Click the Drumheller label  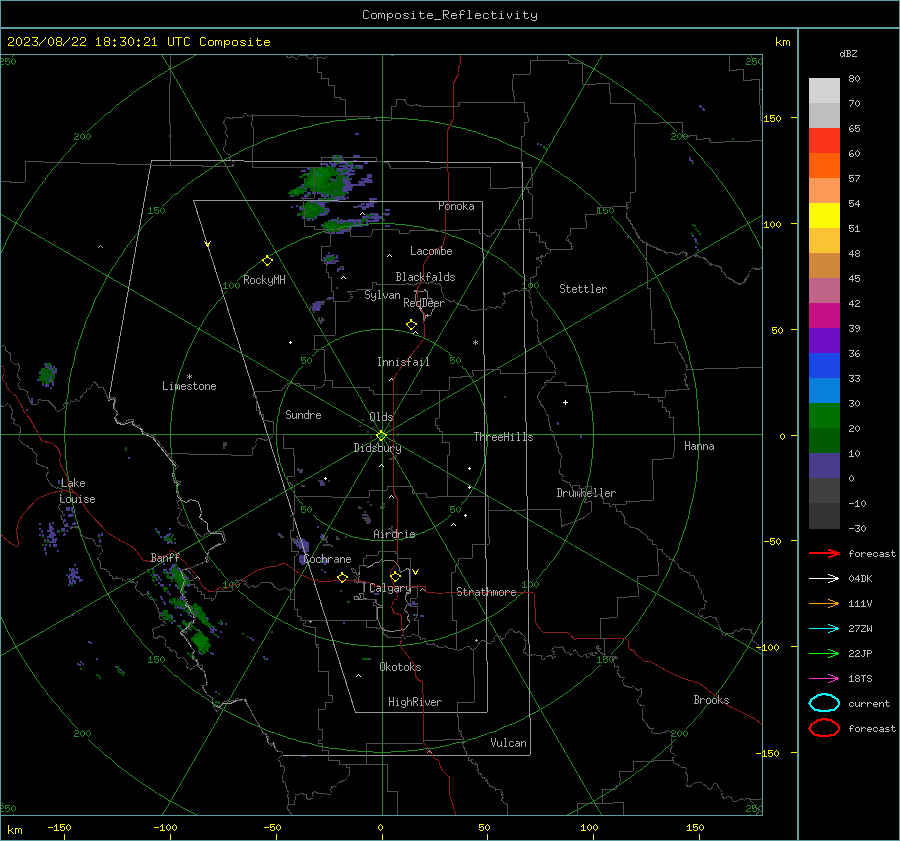[x=586, y=493]
